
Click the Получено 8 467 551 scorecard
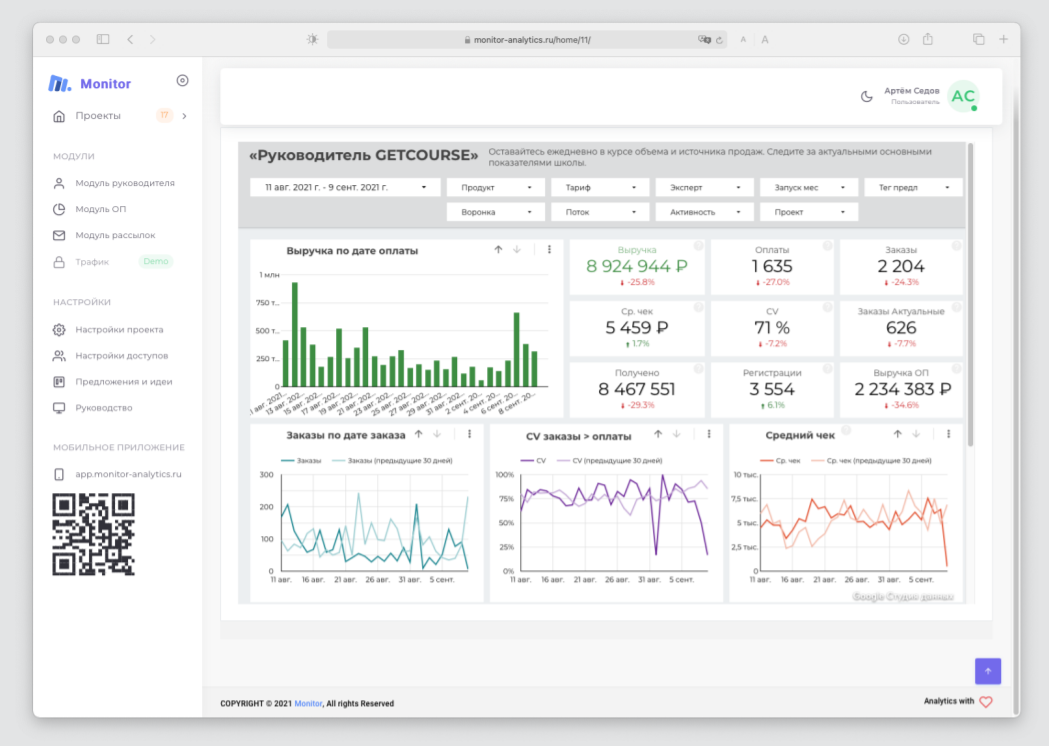tap(637, 389)
